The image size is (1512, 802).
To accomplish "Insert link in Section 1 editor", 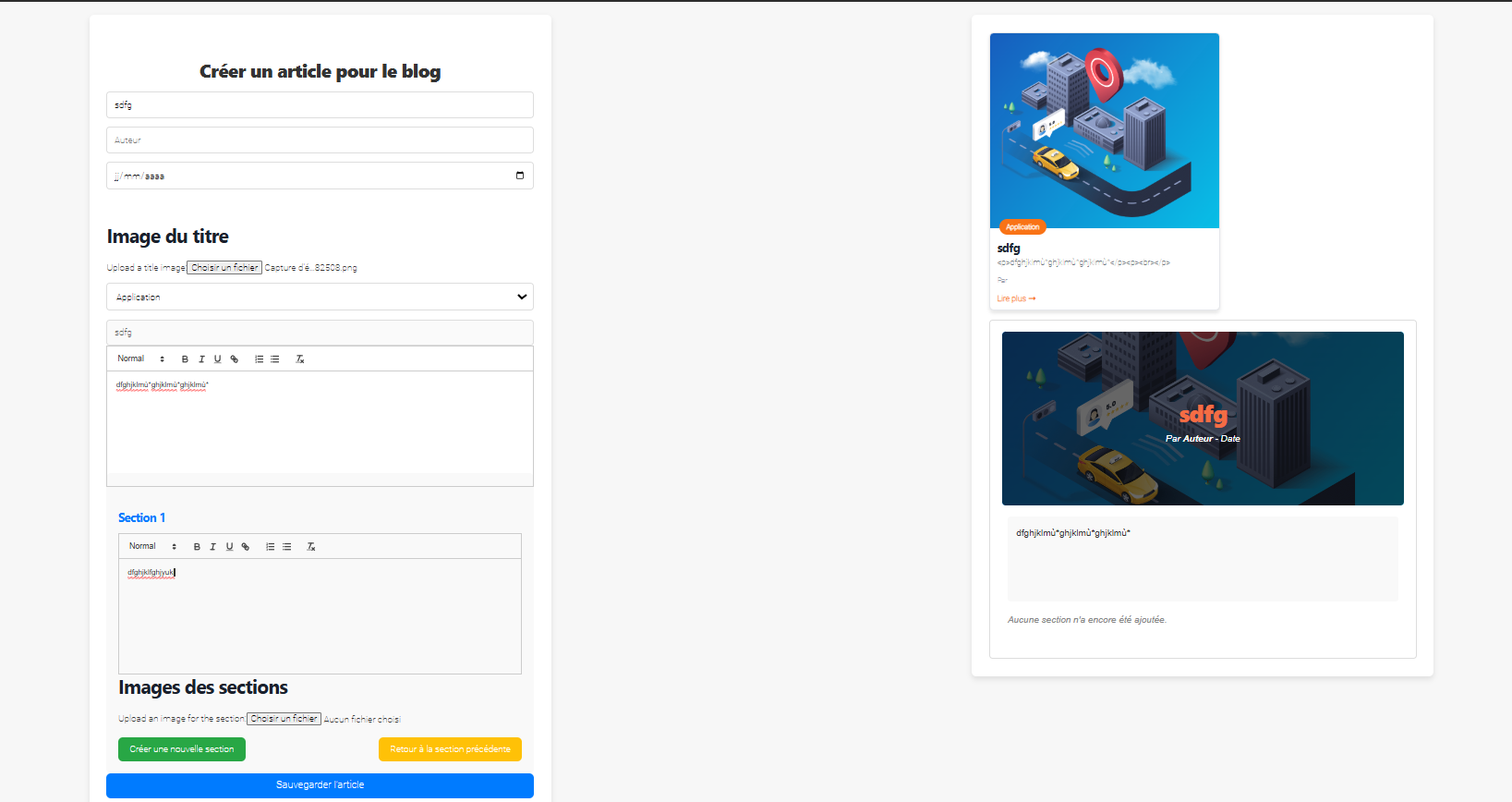I will coord(246,547).
